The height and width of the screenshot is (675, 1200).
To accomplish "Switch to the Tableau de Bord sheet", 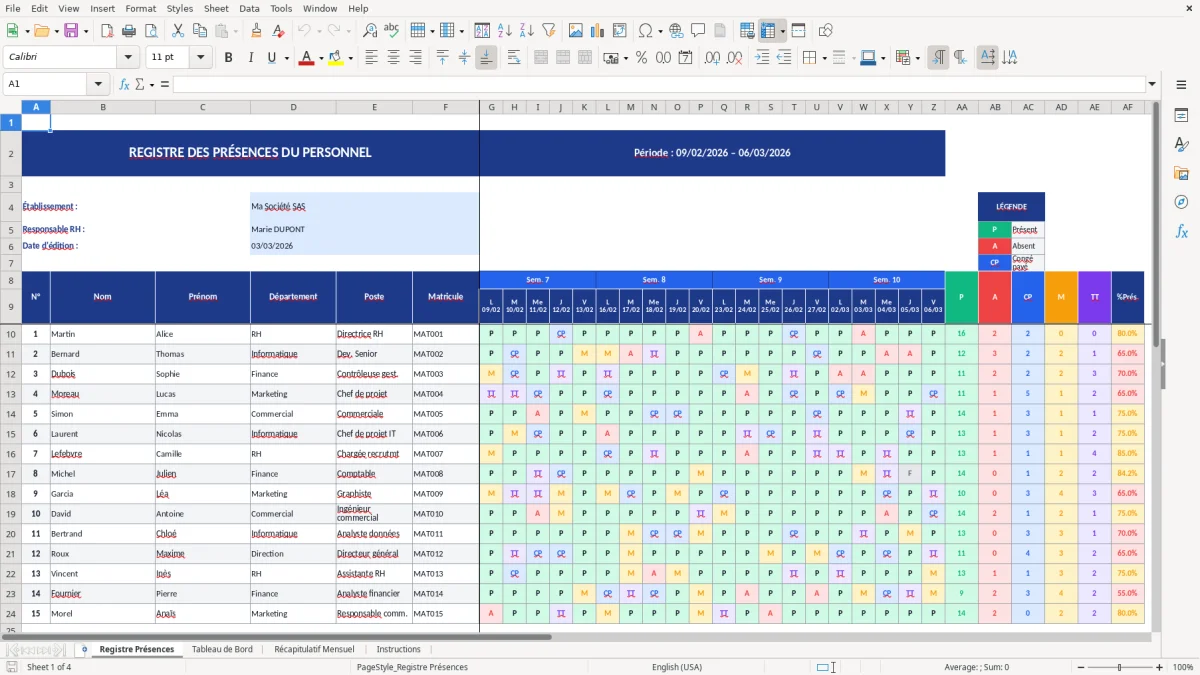I will [x=222, y=648].
